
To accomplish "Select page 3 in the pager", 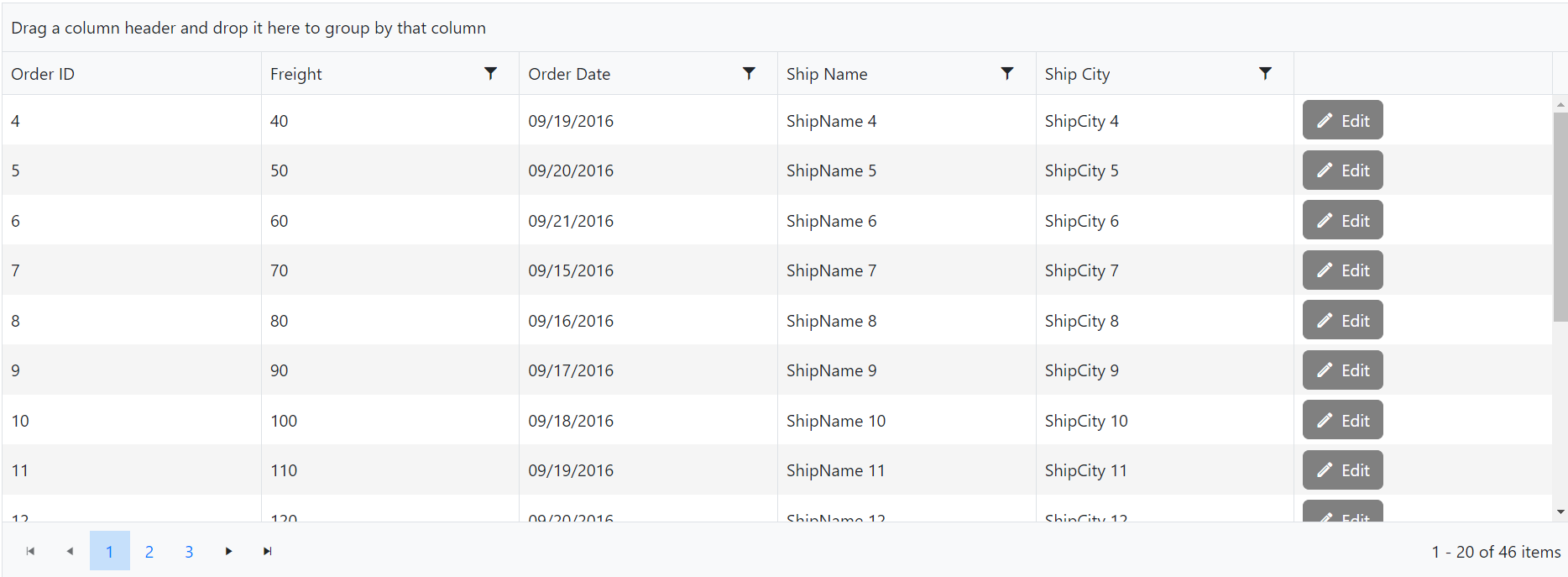I will pos(189,551).
